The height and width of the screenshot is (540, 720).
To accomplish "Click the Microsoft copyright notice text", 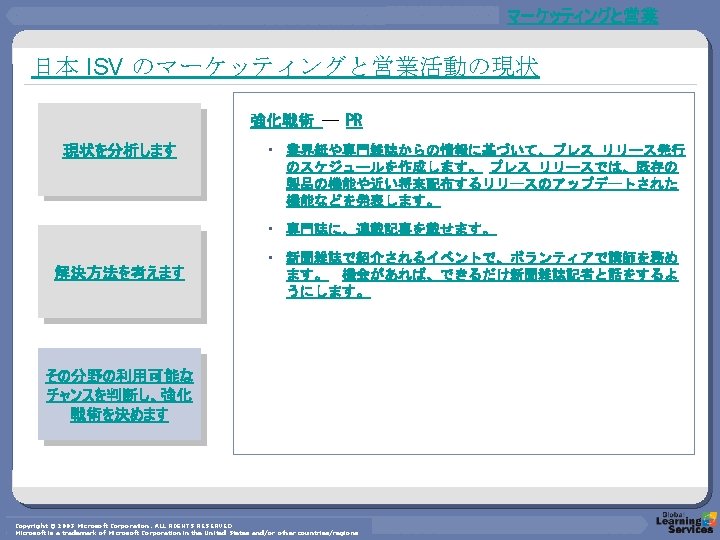I will [x=186, y=529].
